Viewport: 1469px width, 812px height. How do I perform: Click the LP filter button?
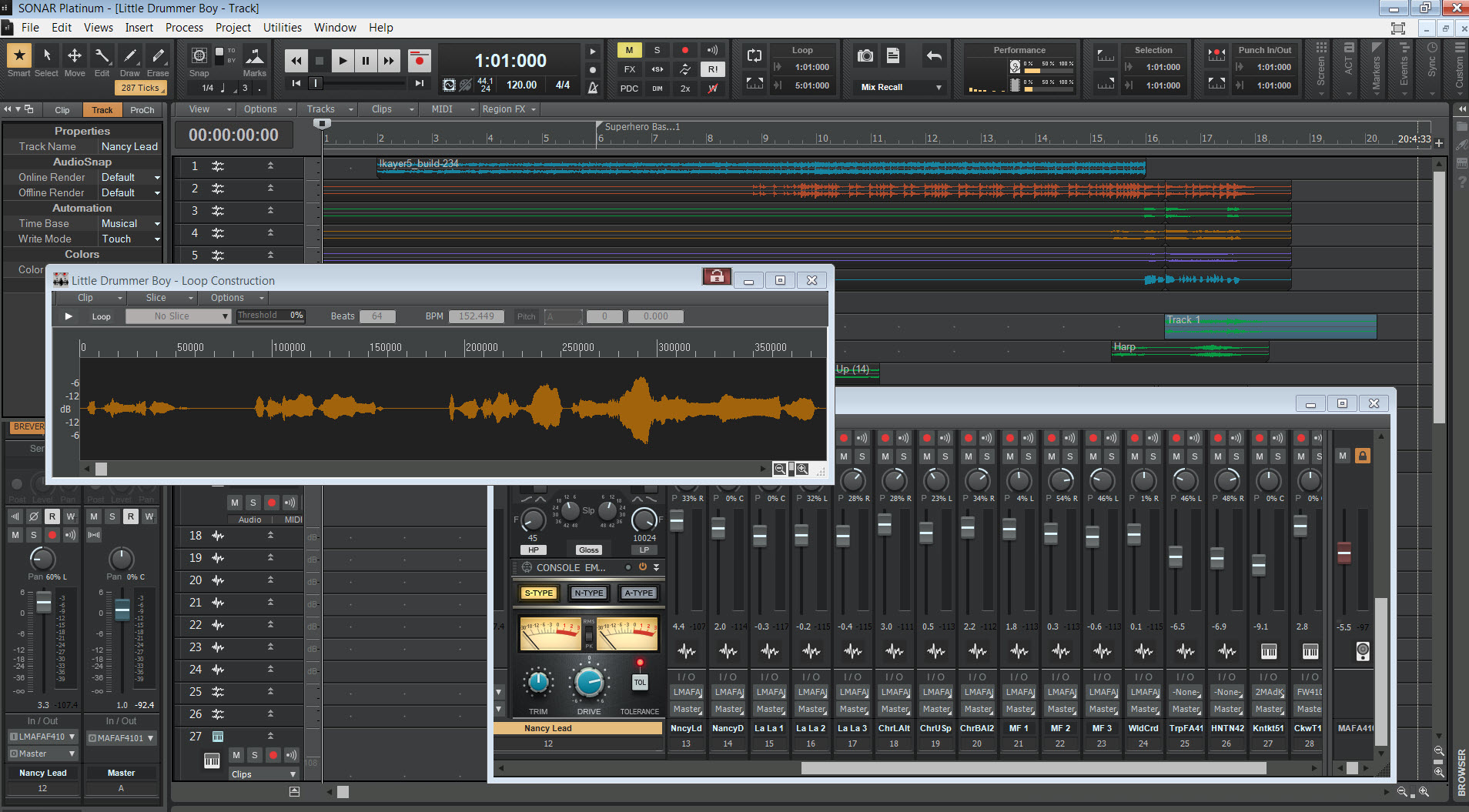tap(644, 550)
